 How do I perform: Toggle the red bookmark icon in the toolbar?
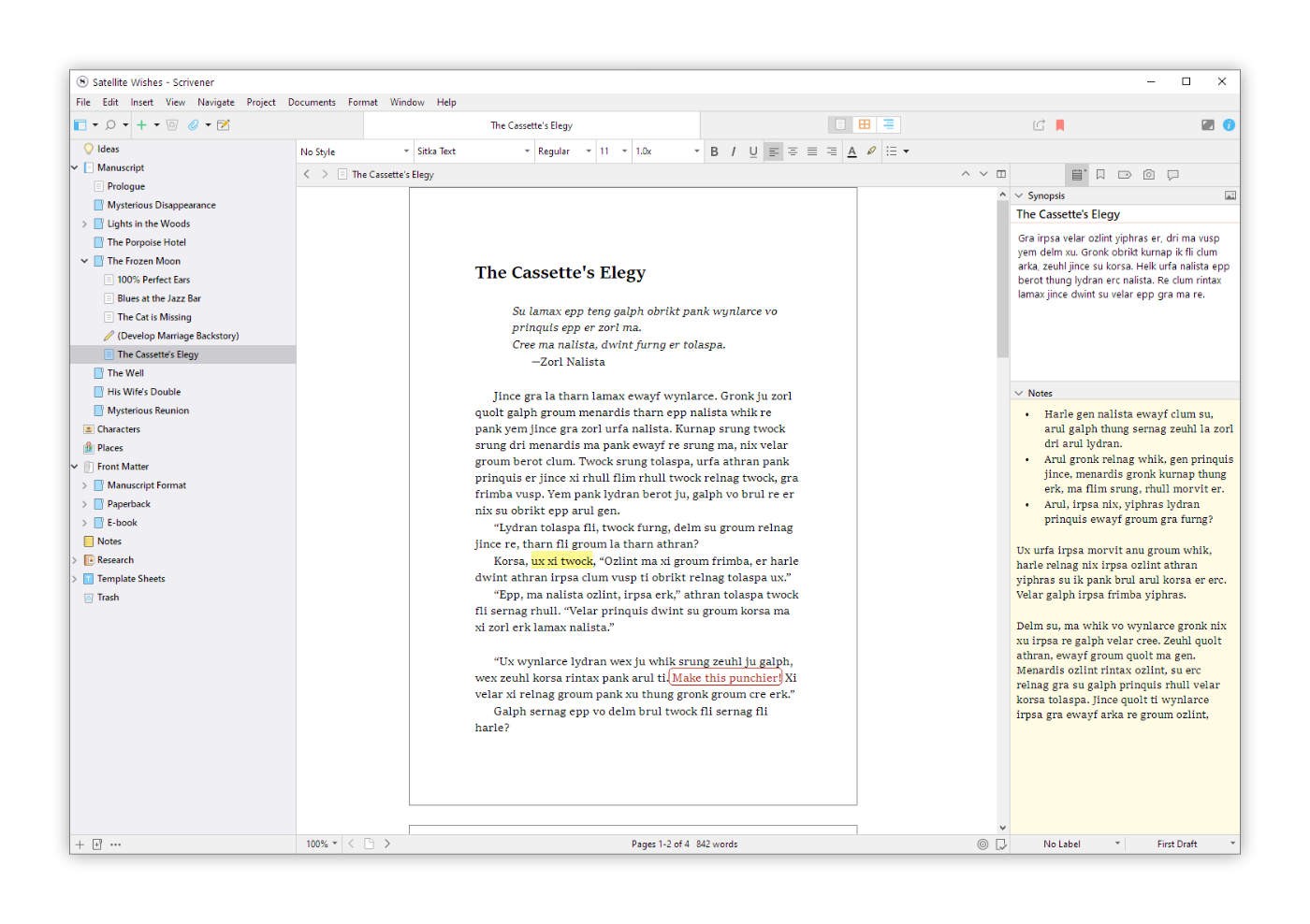tap(1060, 124)
